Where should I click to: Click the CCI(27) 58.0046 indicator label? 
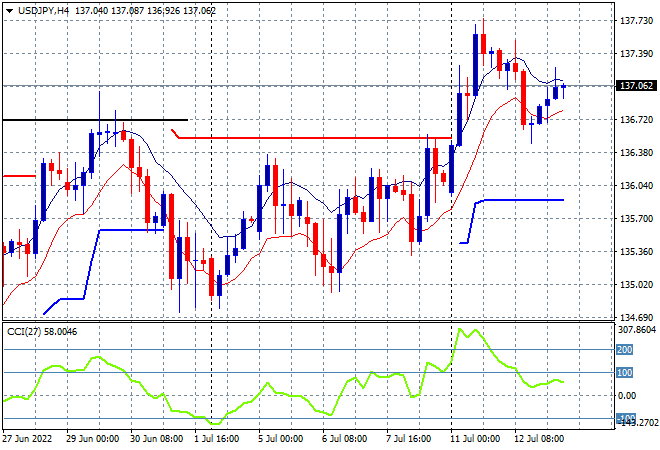(42, 332)
